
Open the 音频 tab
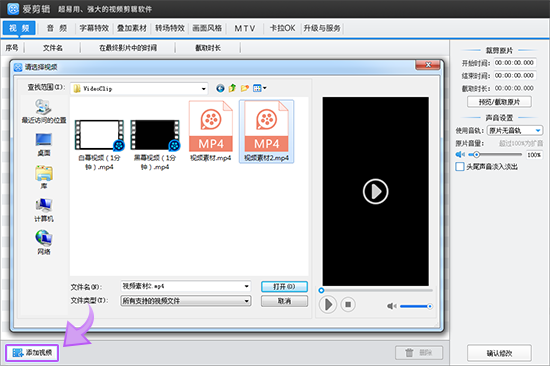pos(57,28)
